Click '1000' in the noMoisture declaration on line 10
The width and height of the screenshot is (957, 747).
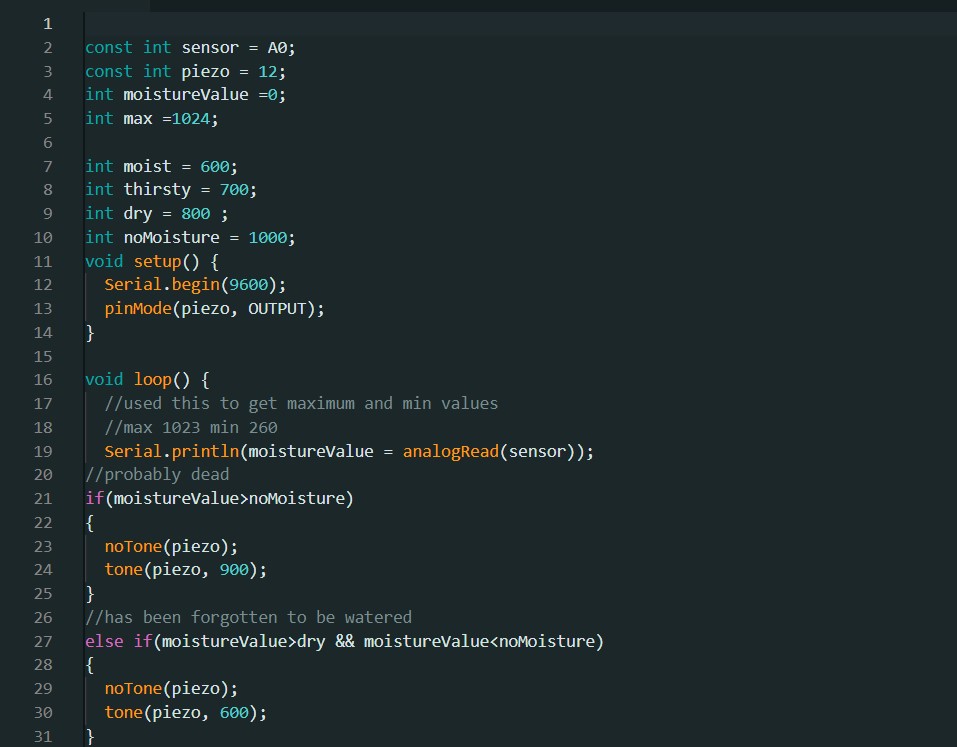[267, 237]
